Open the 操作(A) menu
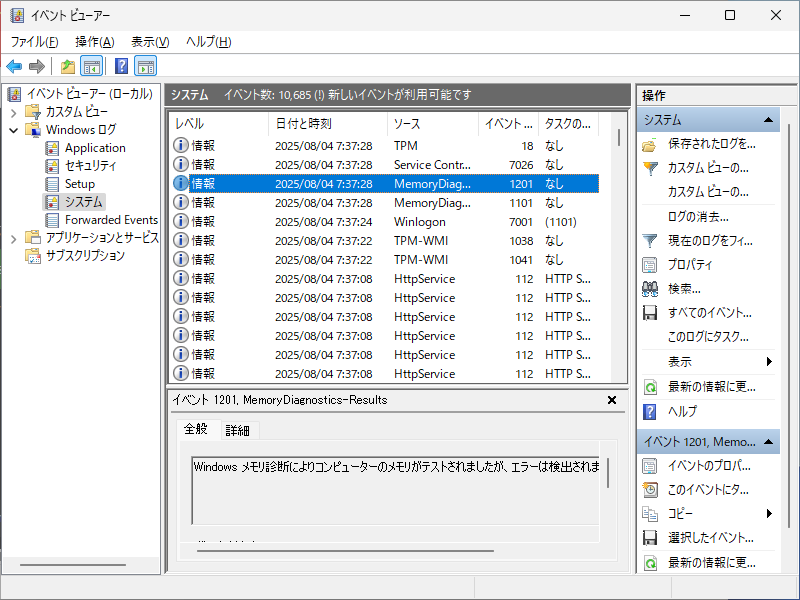Screen dimensions: 800x600 (94, 42)
